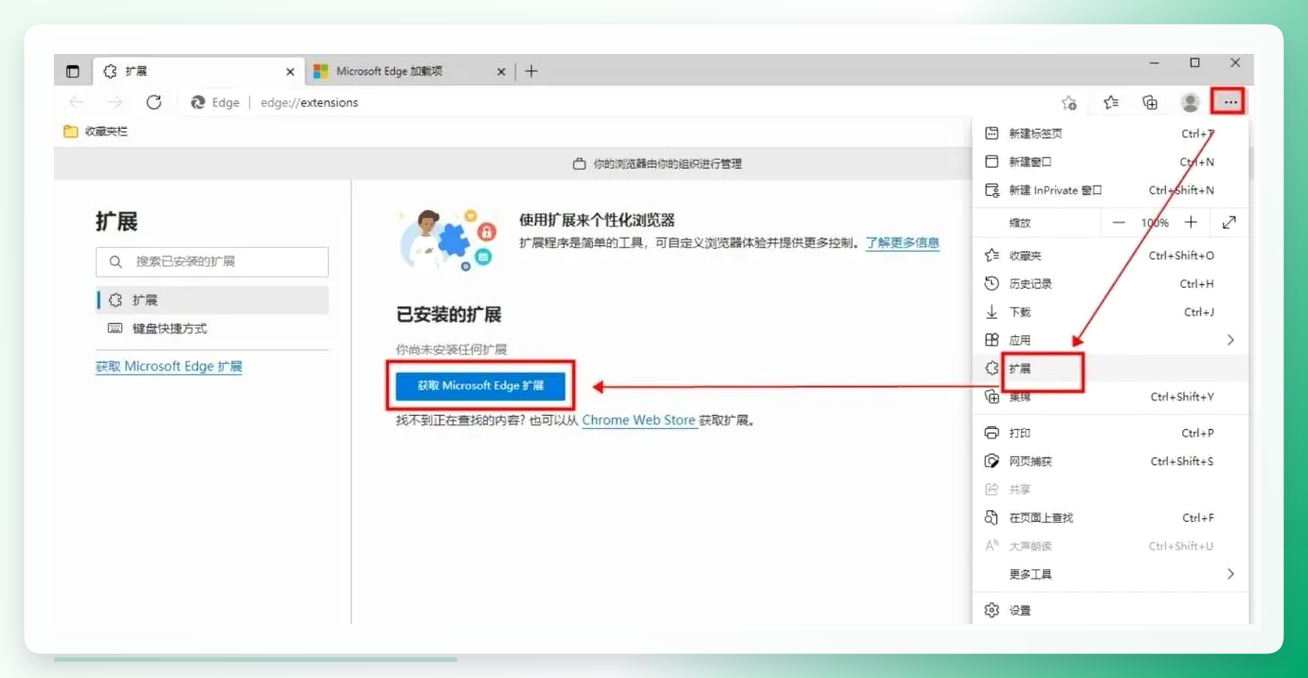The image size is (1308, 678).
Task: Click the profile avatar icon
Action: point(1190,102)
